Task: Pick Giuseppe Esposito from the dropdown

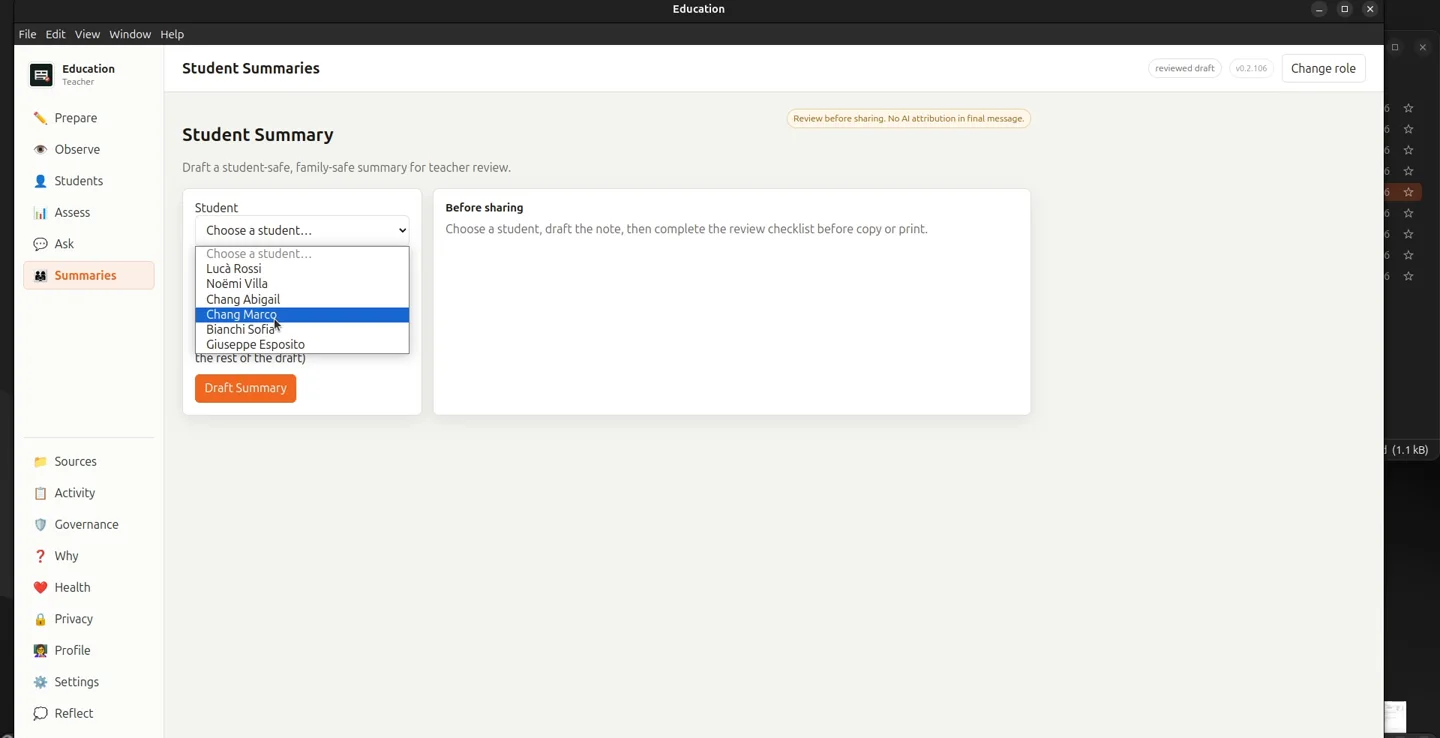Action: 302,344
